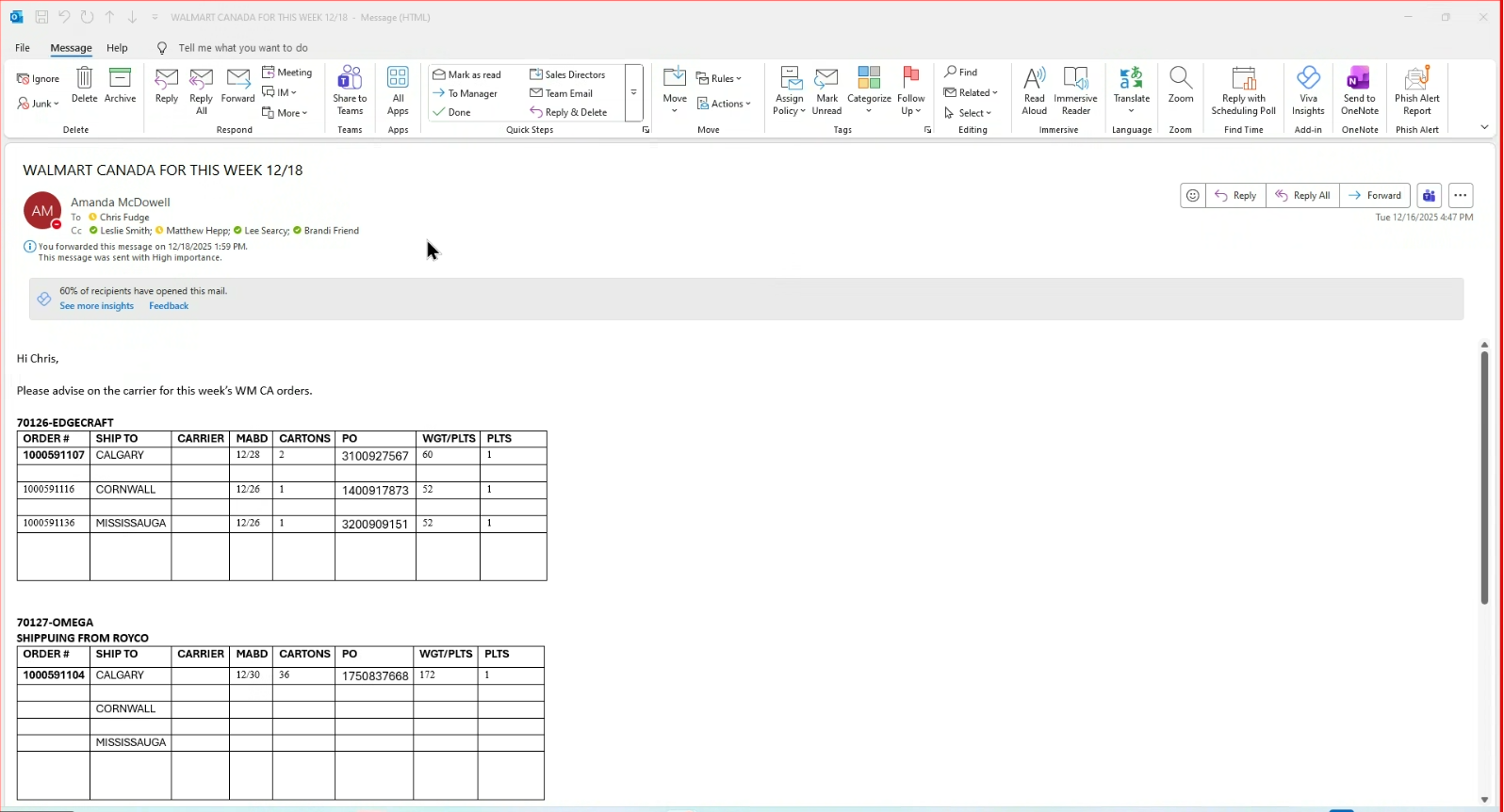The image size is (1504, 812).
Task: Open the Categorize color menu
Action: (x=869, y=90)
